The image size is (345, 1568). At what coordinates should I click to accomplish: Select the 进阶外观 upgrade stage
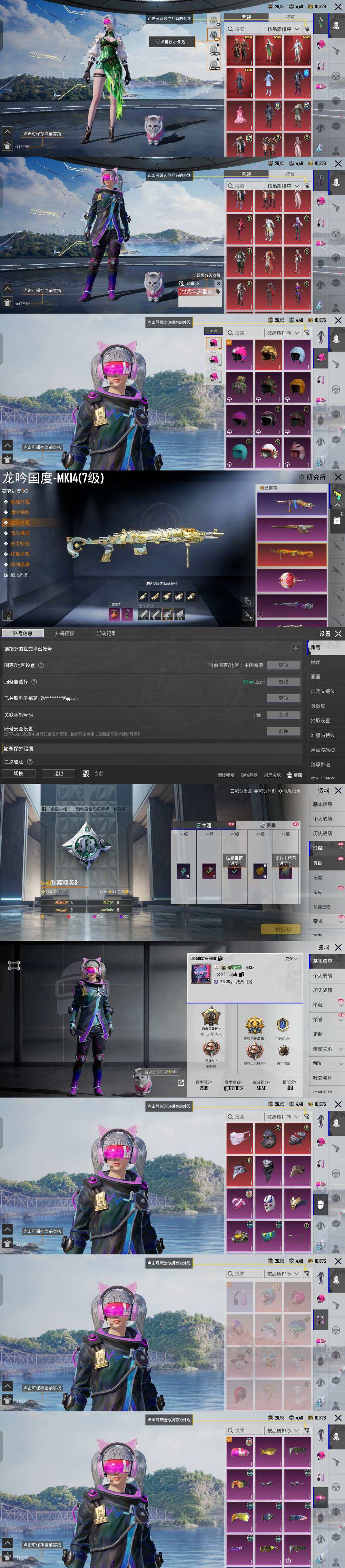pos(19,522)
